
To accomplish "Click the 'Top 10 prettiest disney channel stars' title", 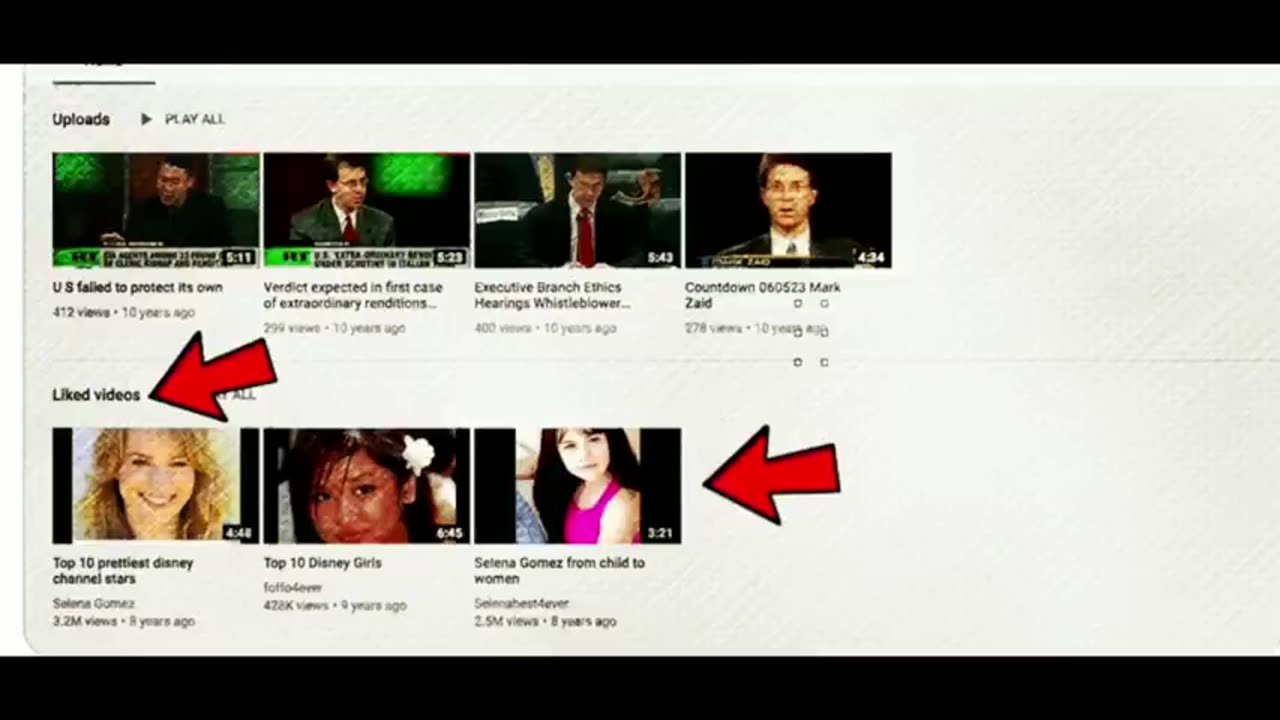I will [123, 571].
